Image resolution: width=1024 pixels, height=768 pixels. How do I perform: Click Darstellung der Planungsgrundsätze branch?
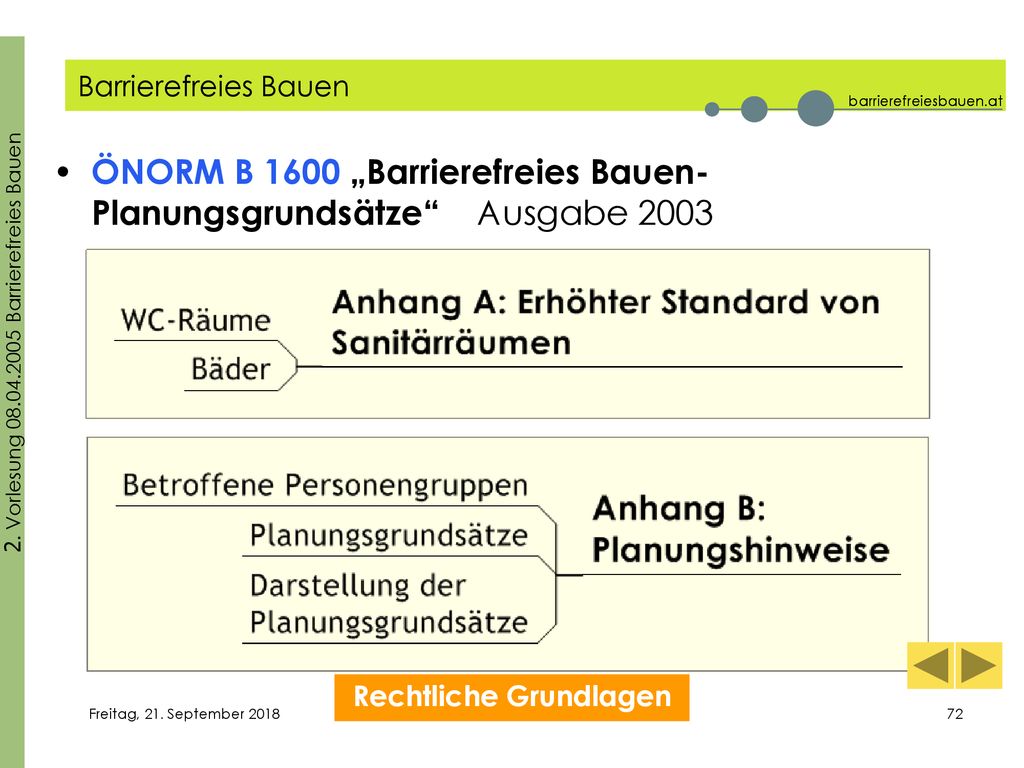(389, 604)
